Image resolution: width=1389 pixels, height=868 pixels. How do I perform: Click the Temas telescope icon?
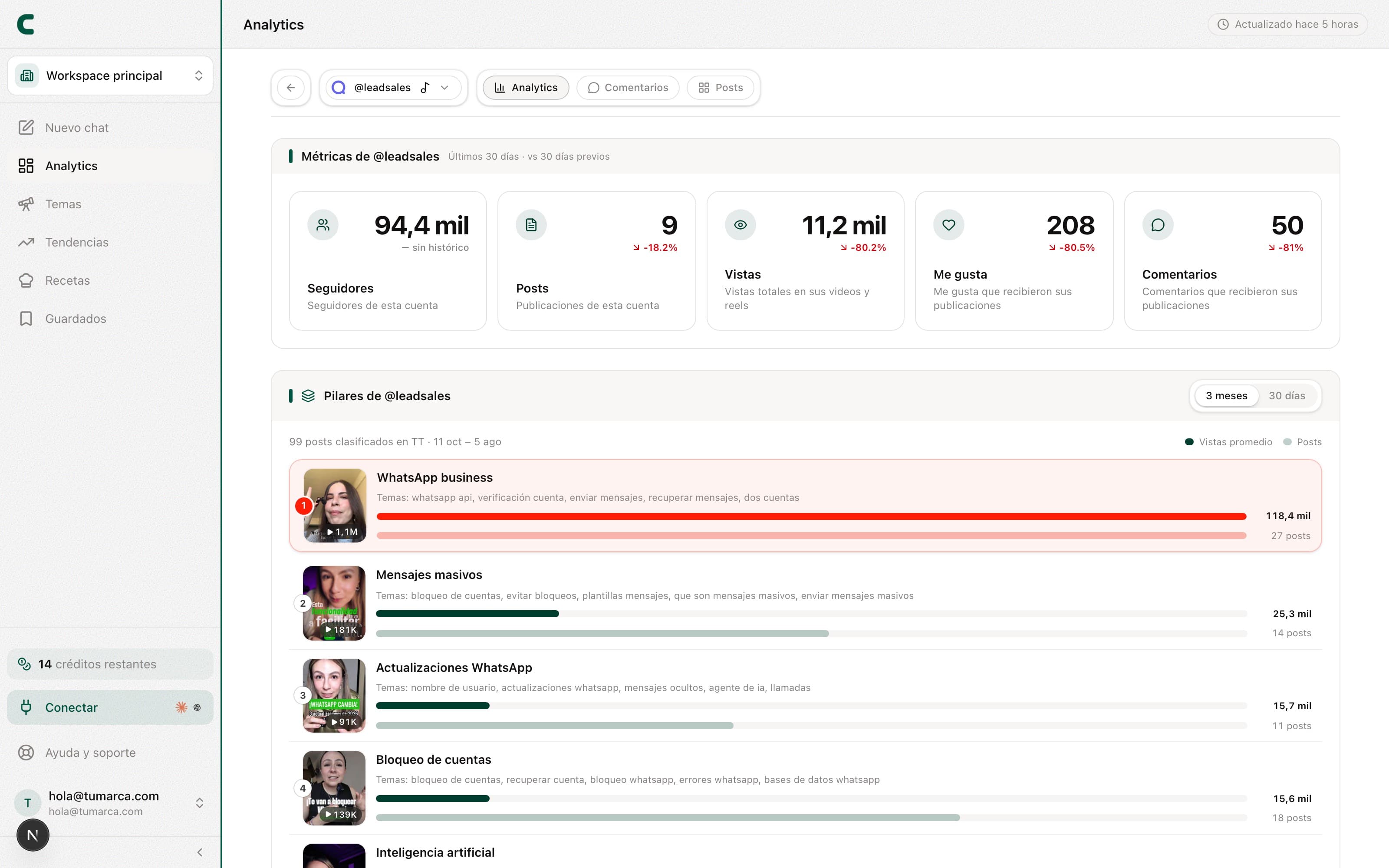26,204
